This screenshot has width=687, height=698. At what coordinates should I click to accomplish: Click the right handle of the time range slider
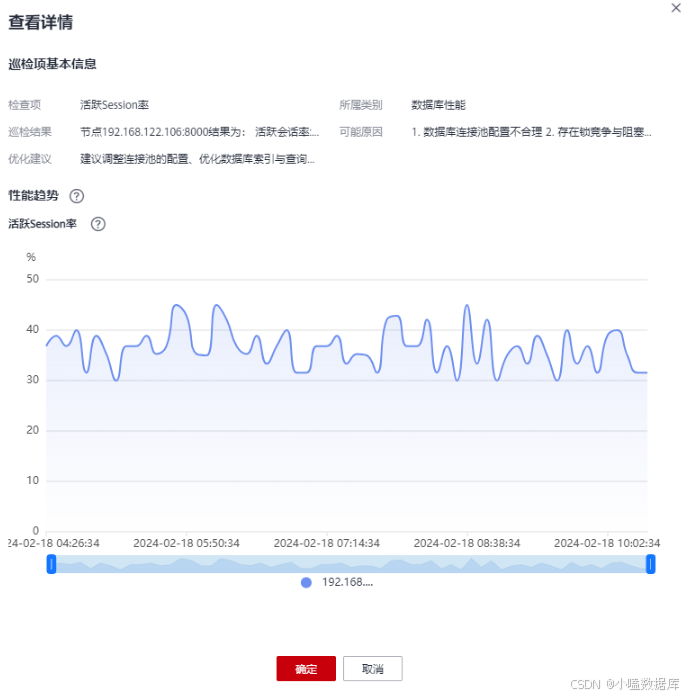(x=650, y=564)
